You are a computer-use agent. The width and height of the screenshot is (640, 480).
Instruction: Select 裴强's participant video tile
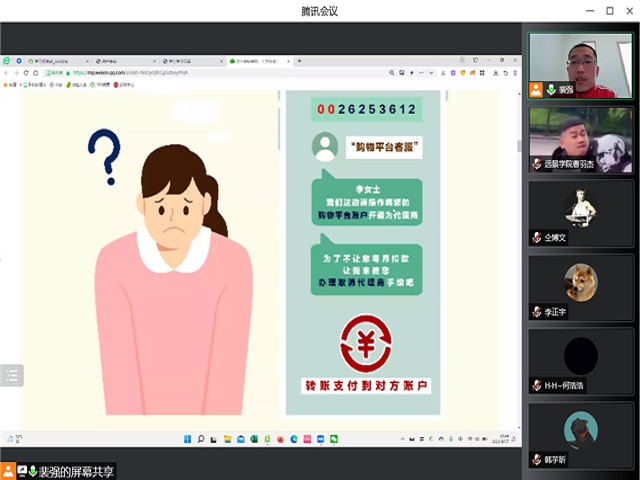[x=580, y=66]
